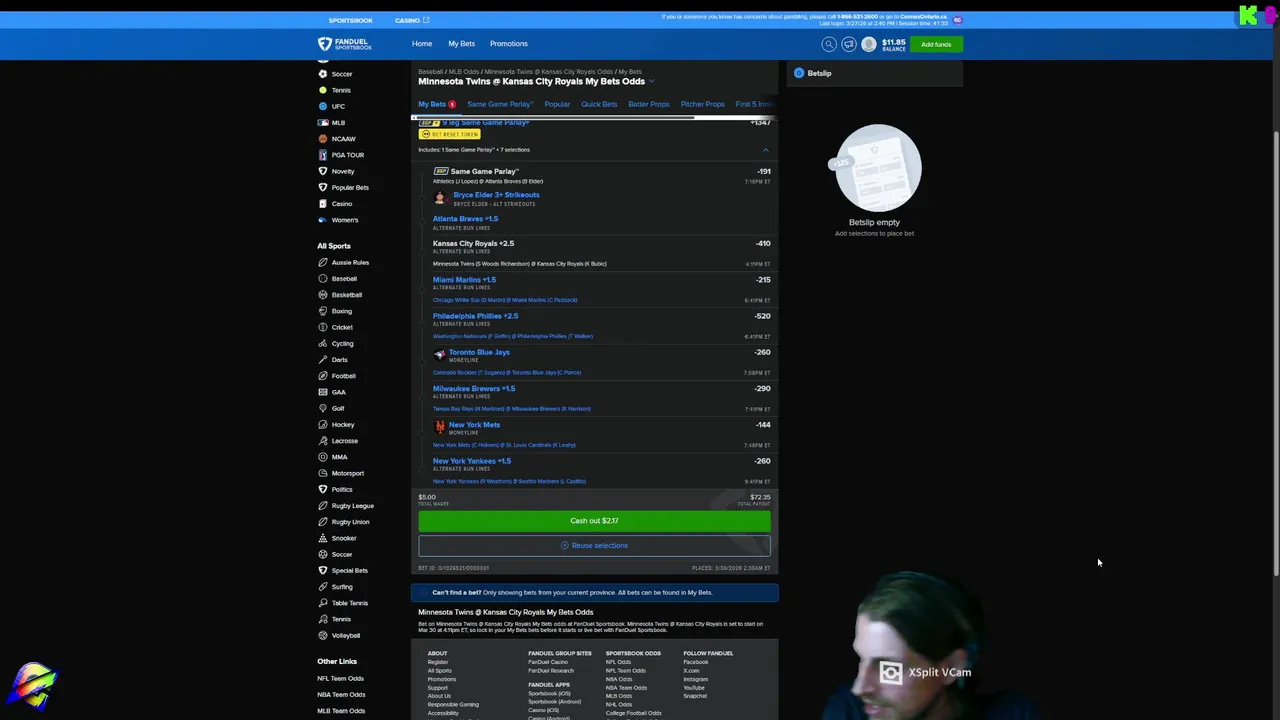Click the RG responsible gaming badge
Viewport: 1280px width, 720px height.
(x=957, y=19)
